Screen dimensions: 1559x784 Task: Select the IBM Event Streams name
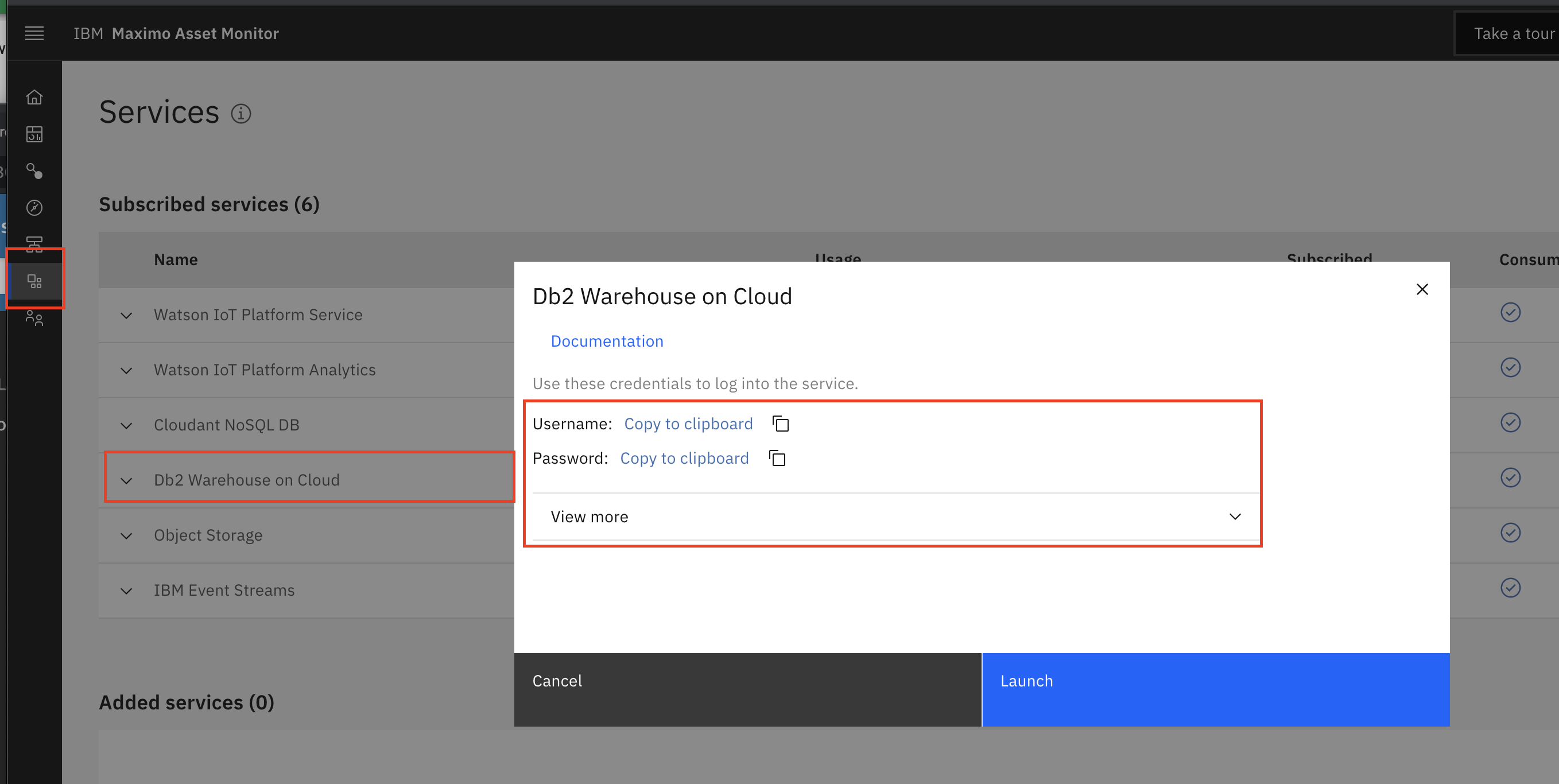(x=224, y=591)
